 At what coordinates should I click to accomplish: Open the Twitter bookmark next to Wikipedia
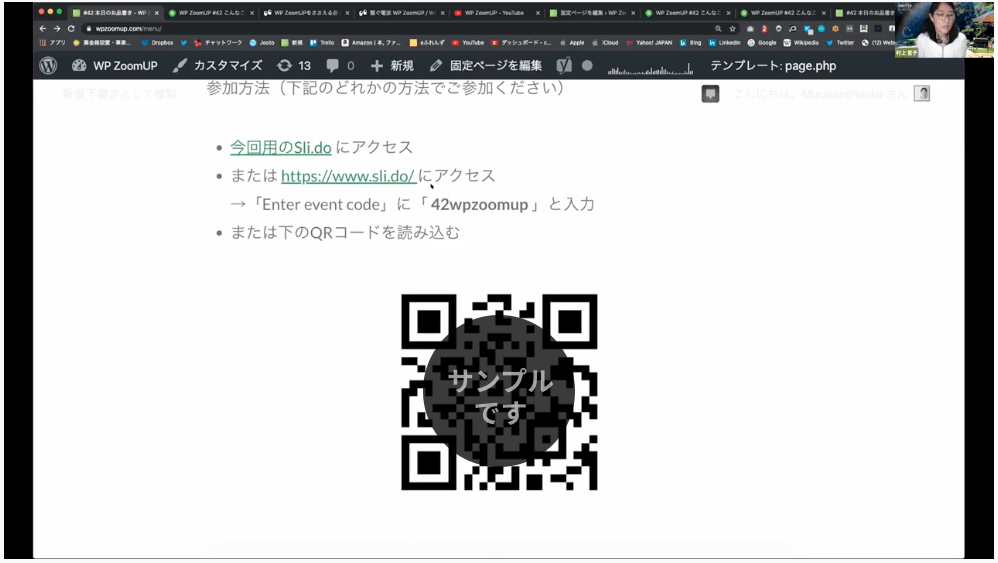[840, 43]
